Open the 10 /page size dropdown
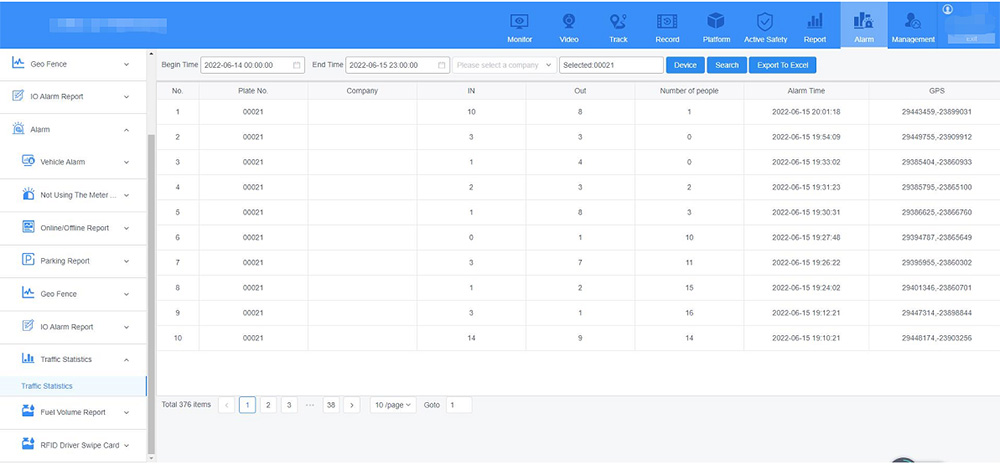 click(x=393, y=405)
